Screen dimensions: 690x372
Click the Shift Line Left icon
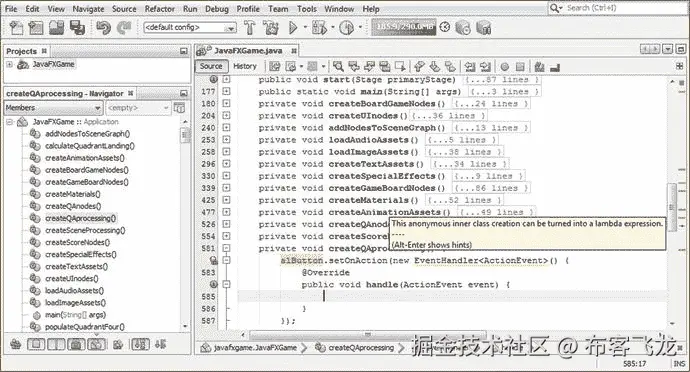470,66
